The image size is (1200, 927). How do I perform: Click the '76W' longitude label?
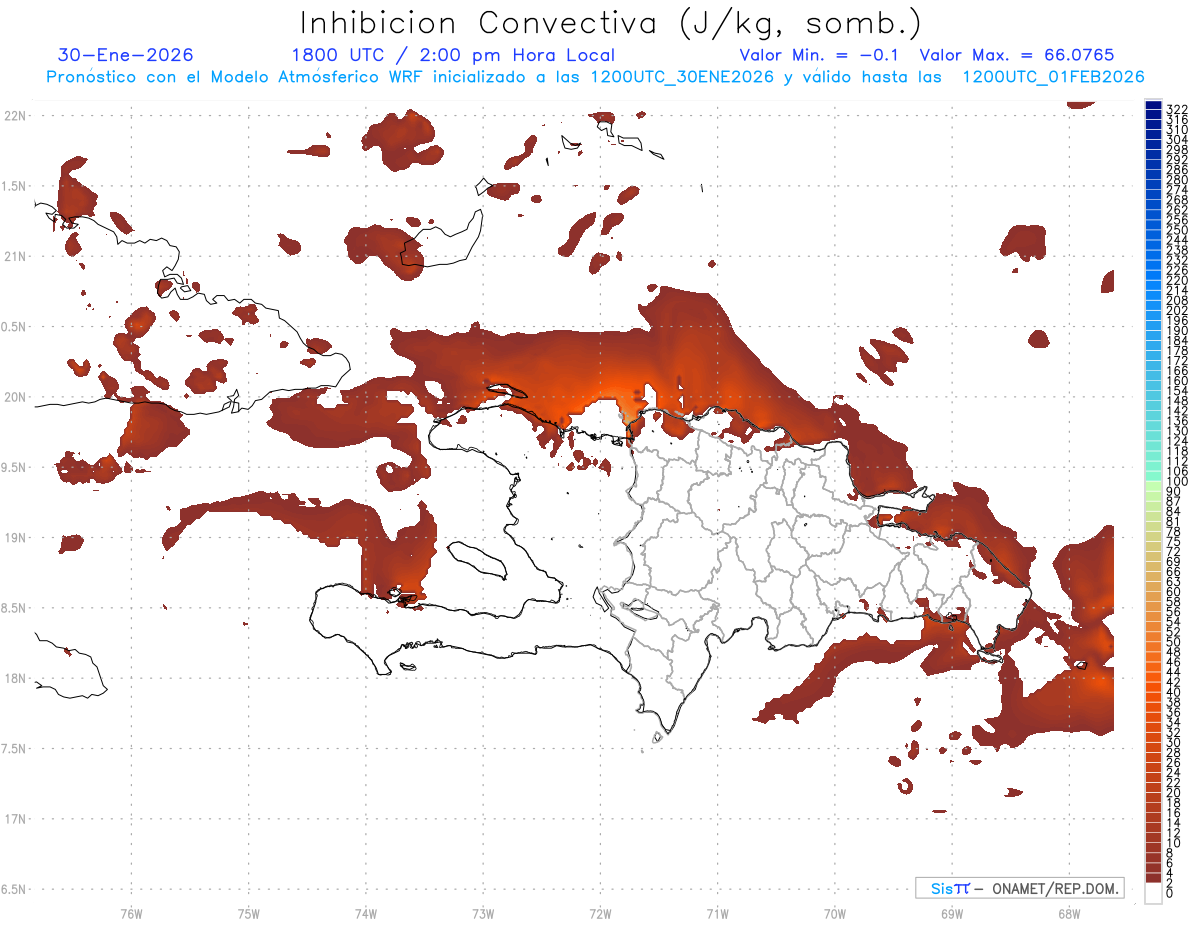[131, 913]
